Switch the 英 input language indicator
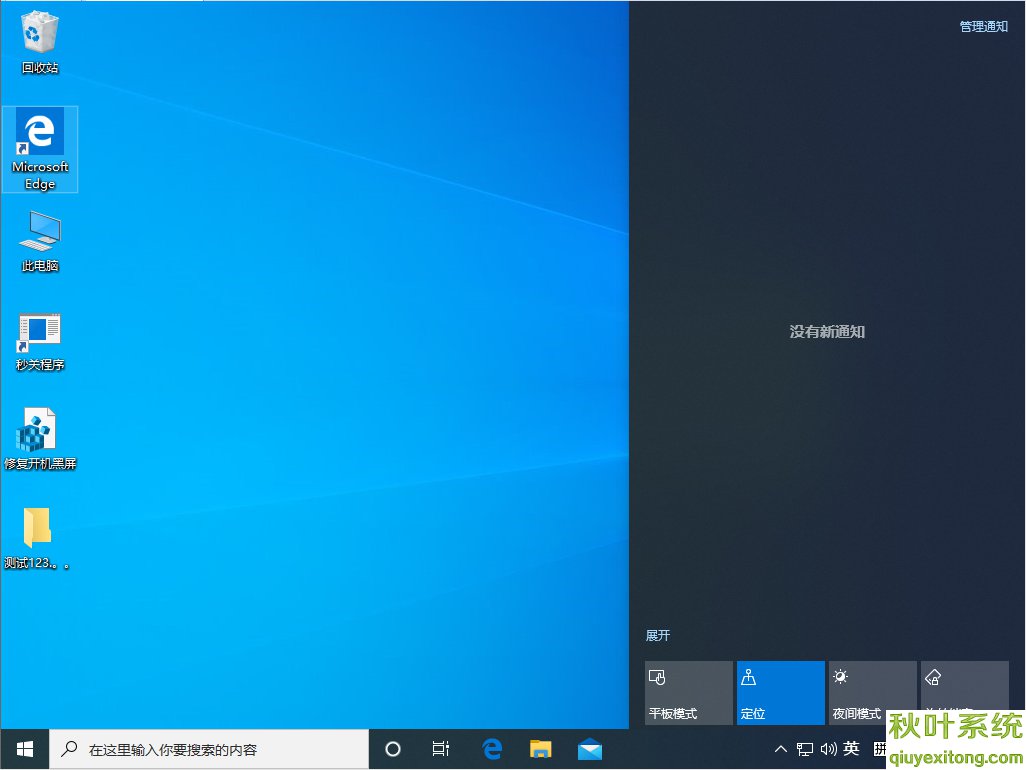Viewport: 1026px width, 770px height. click(x=851, y=748)
